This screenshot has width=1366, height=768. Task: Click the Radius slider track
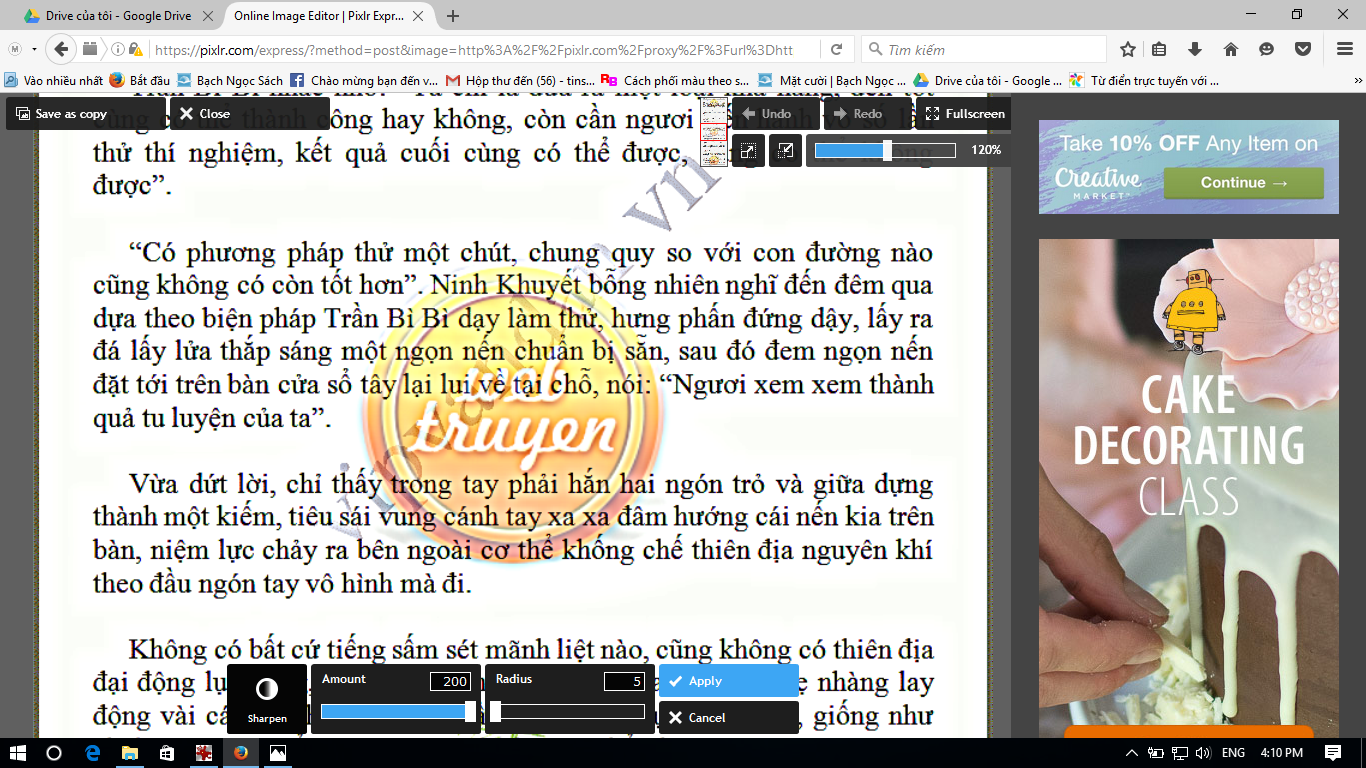pyautogui.click(x=570, y=712)
